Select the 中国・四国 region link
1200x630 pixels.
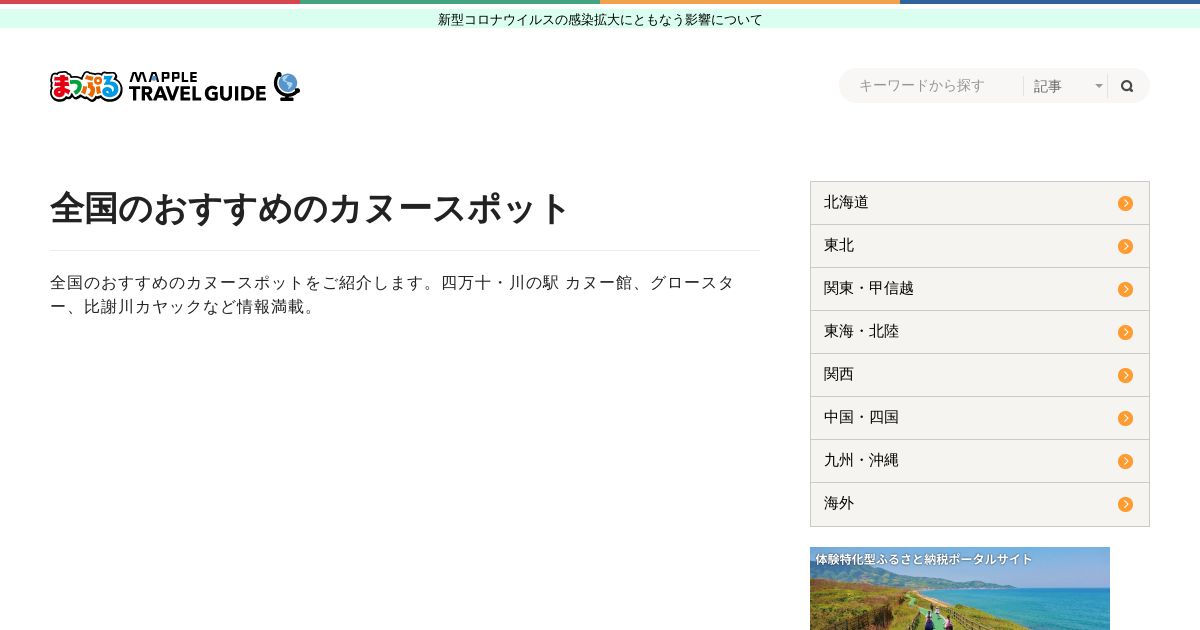980,418
